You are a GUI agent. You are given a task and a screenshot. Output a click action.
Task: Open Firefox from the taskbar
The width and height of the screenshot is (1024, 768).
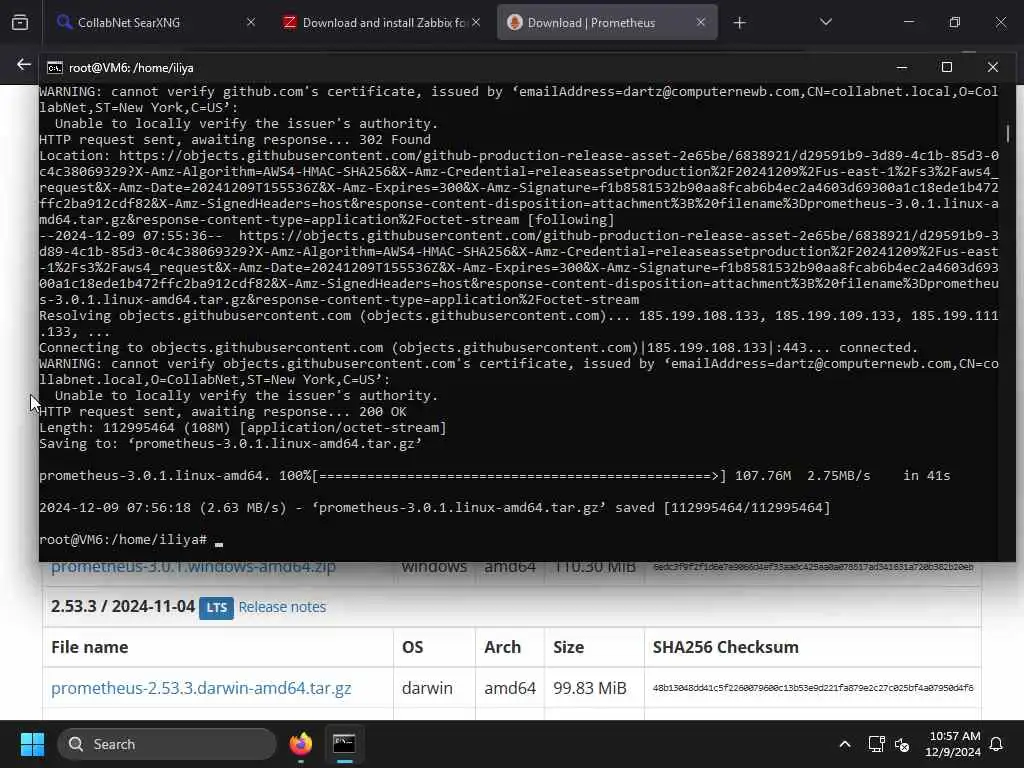tap(300, 744)
